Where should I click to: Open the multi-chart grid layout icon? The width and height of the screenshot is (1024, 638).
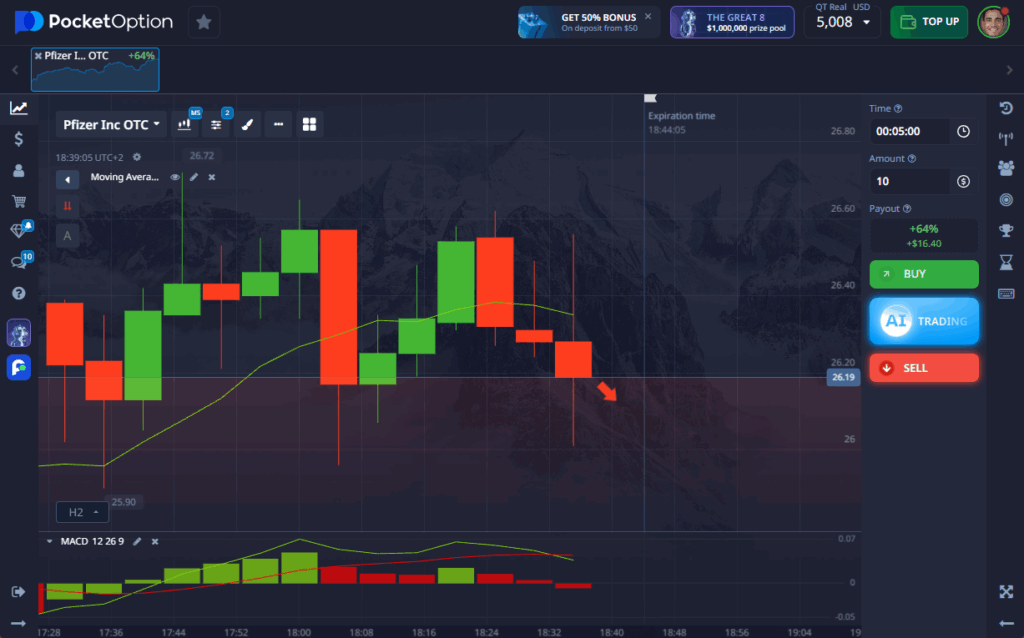[309, 124]
